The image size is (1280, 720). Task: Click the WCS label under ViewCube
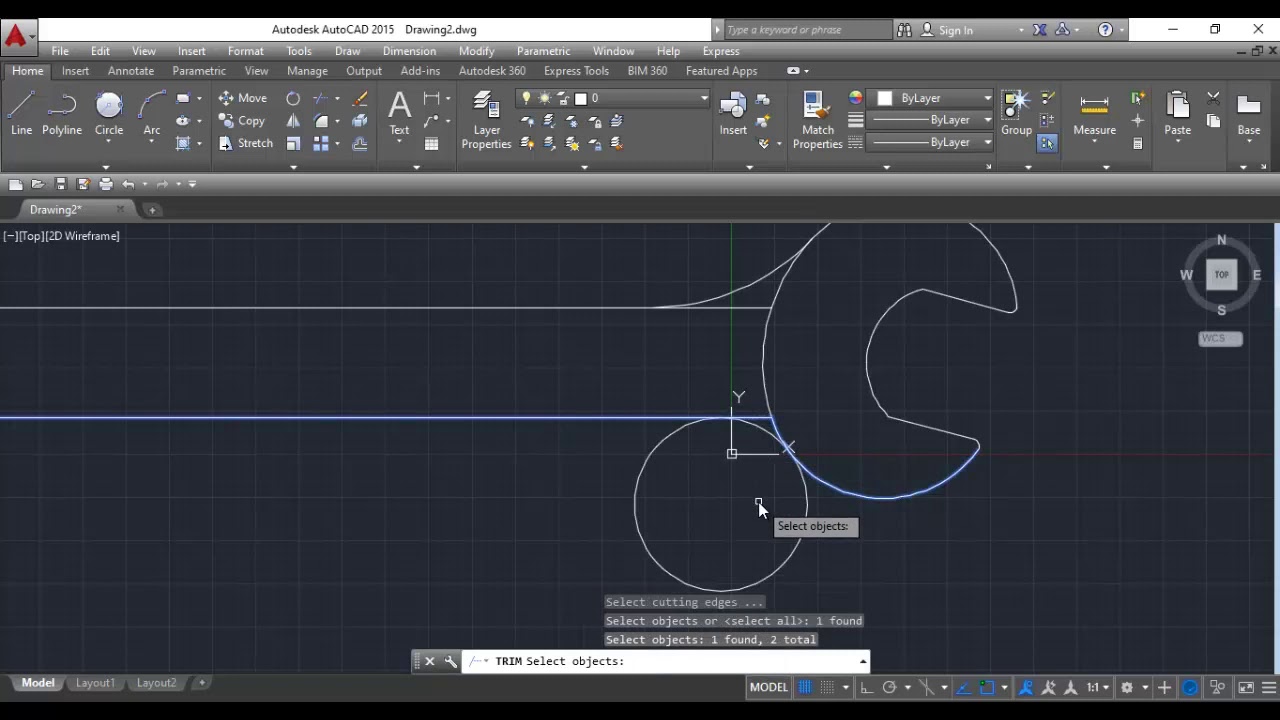1220,338
